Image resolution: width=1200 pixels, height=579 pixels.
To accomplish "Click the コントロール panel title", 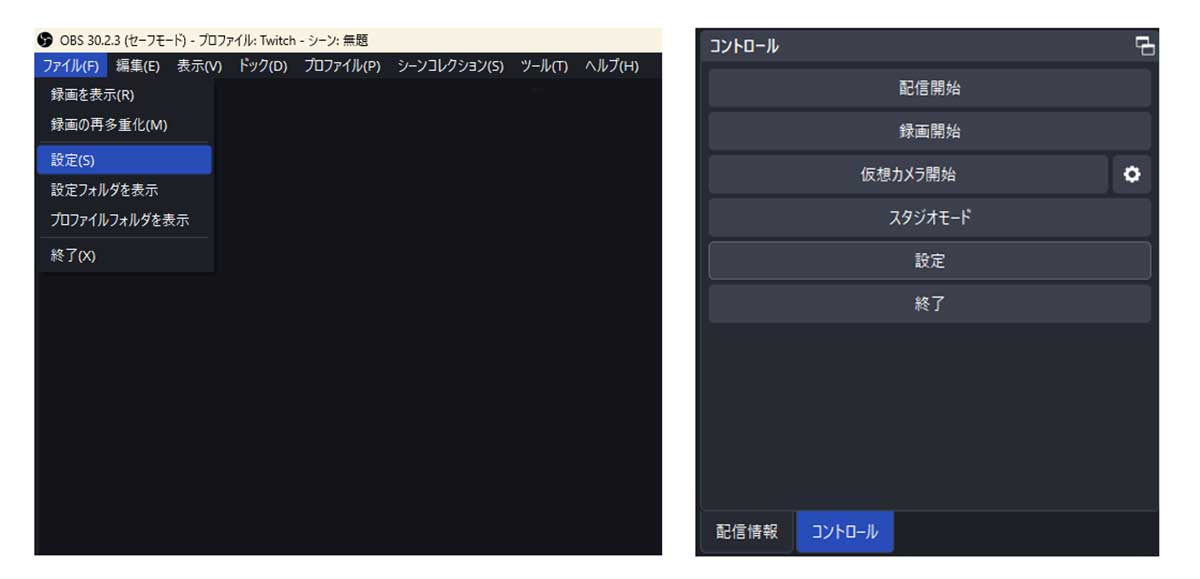I will pos(744,46).
